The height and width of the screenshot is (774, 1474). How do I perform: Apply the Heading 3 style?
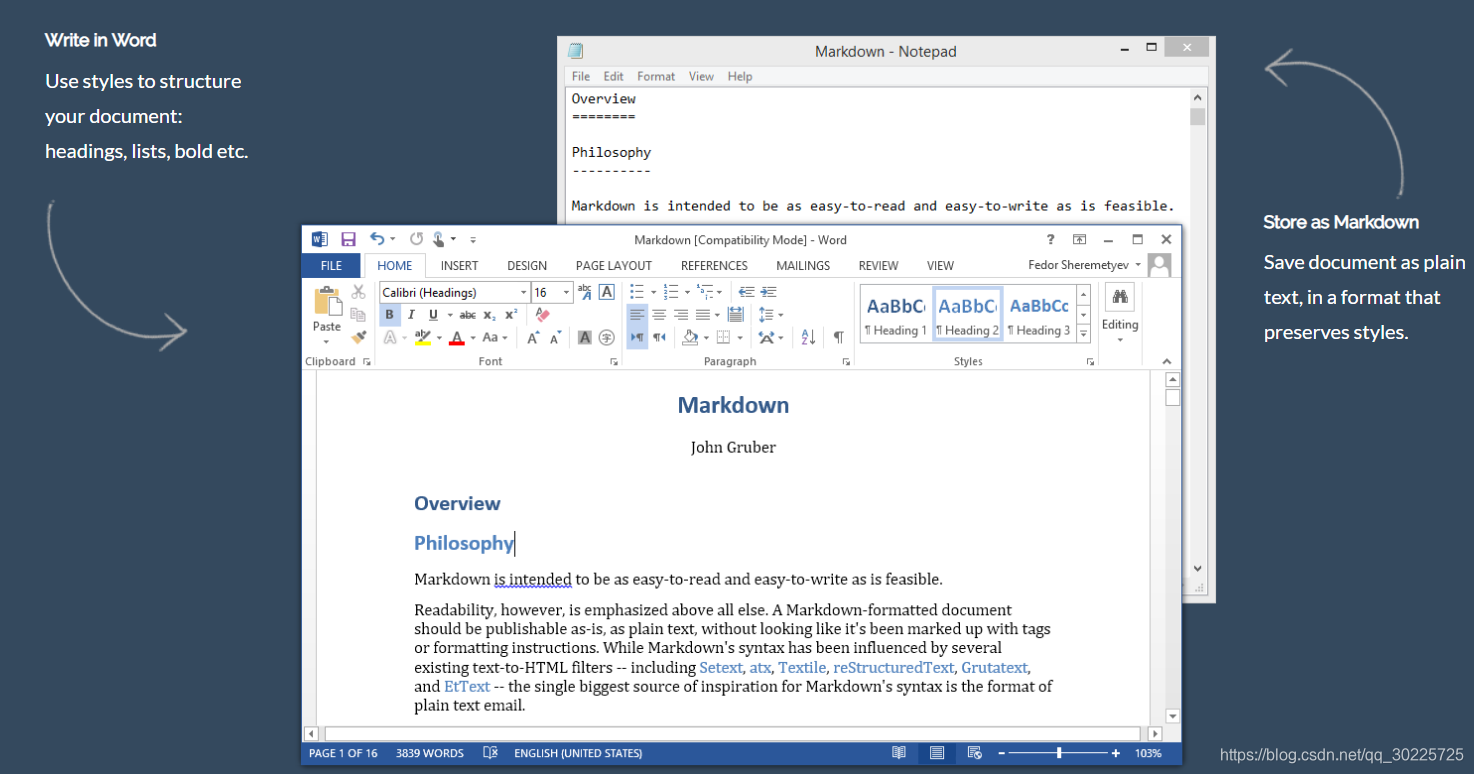(1039, 314)
